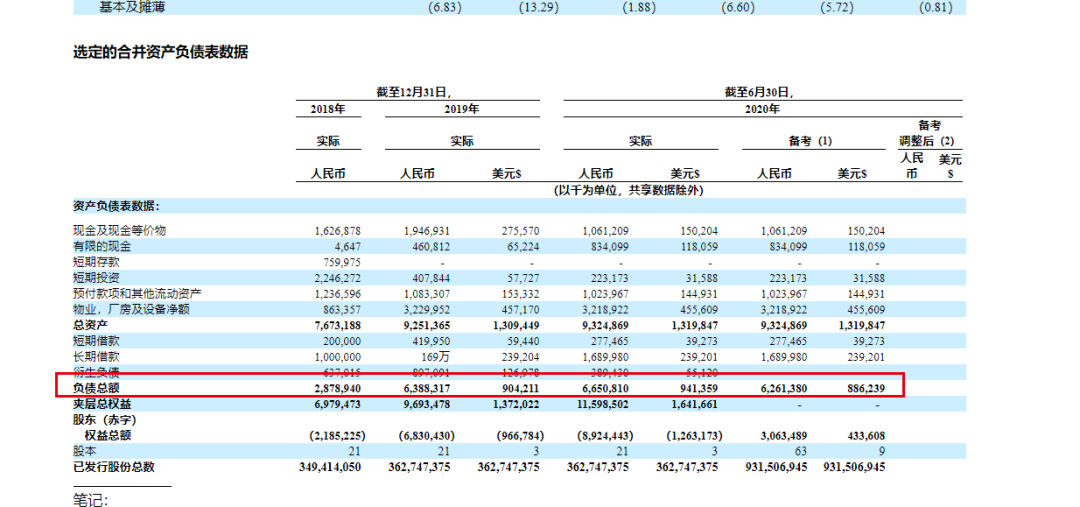Screen dimensions: 1080x507
Task: Click the 短期存款 row label
Action: click(99, 262)
